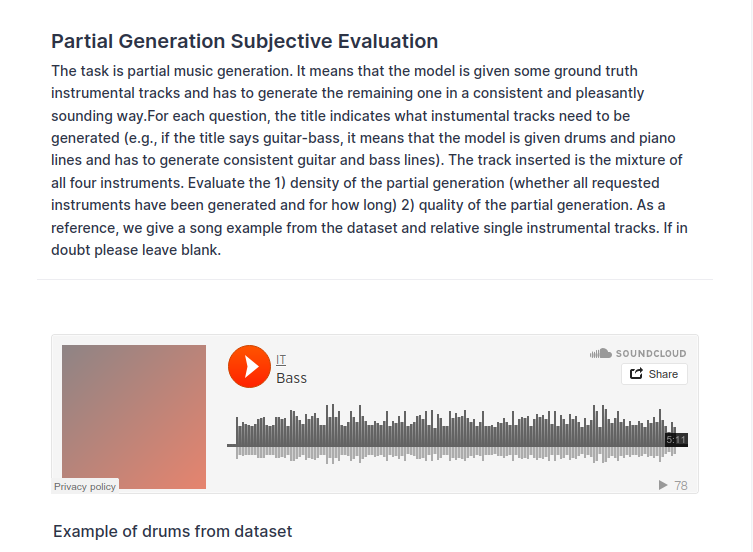Click the Partial Generation Subjective Evaluation heading
Image resolution: width=753 pixels, height=552 pixels.
point(244,42)
